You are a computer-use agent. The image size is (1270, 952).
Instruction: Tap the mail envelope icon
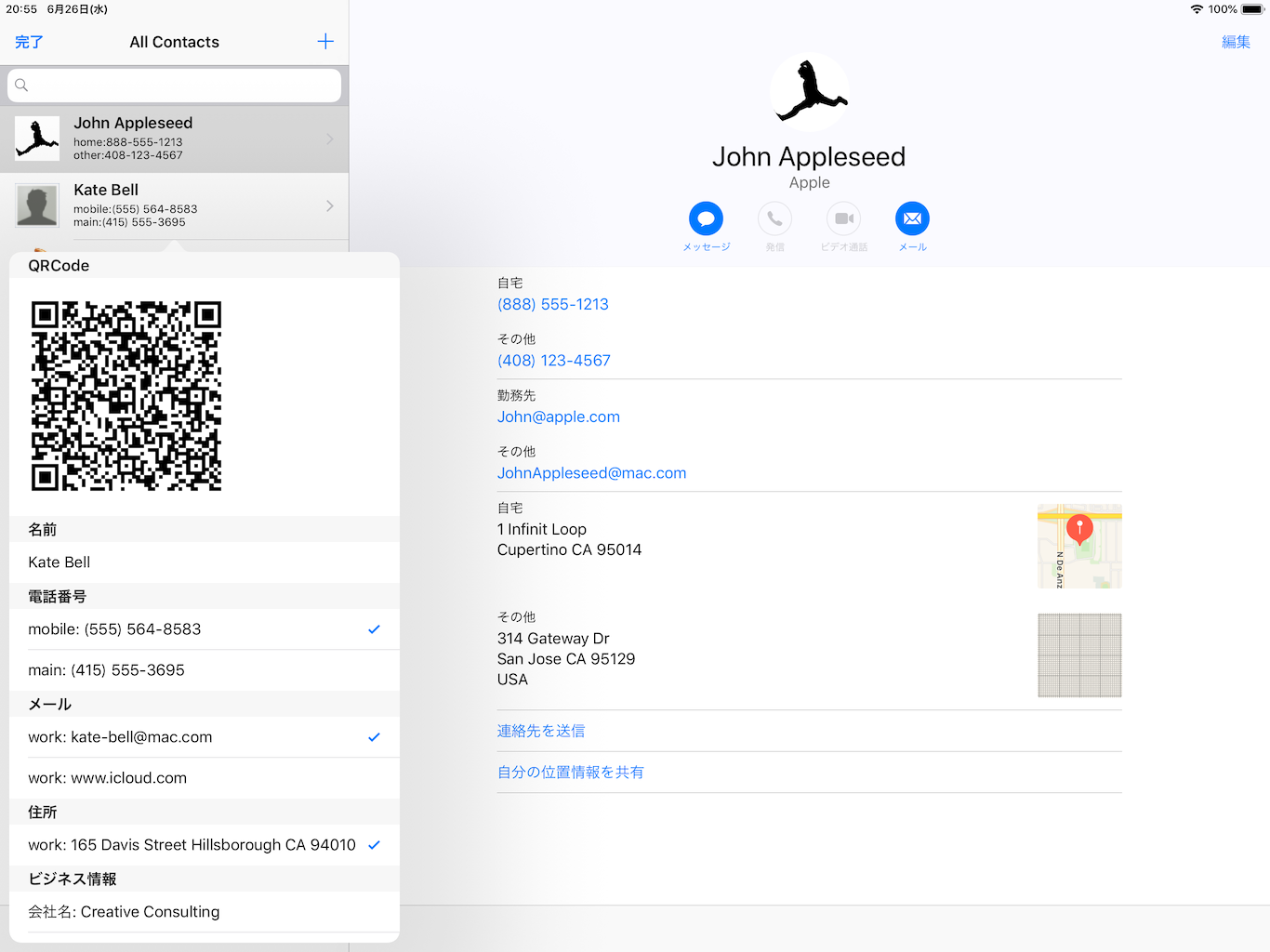click(912, 218)
